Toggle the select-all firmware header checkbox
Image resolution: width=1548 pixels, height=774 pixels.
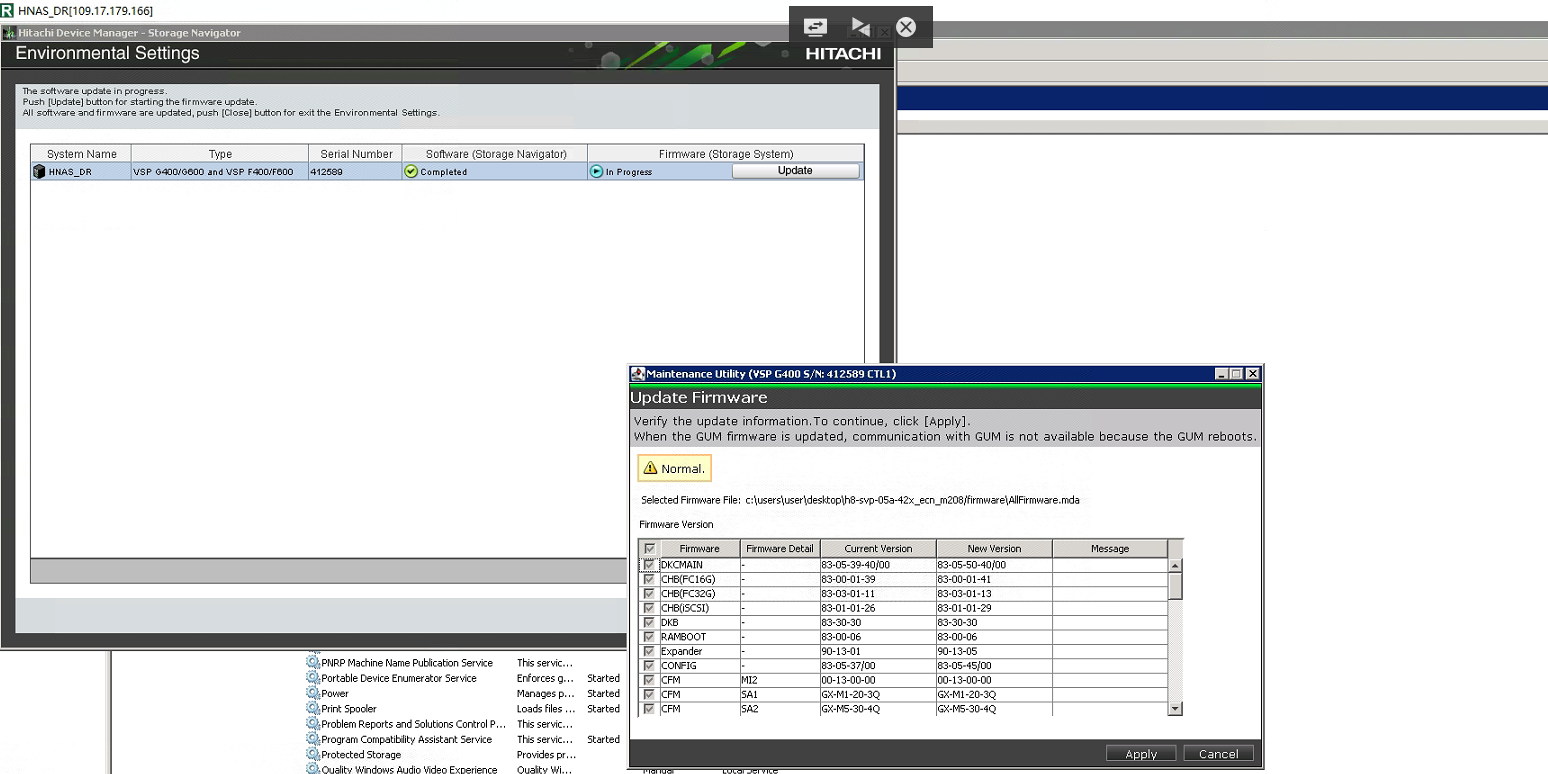coord(649,549)
